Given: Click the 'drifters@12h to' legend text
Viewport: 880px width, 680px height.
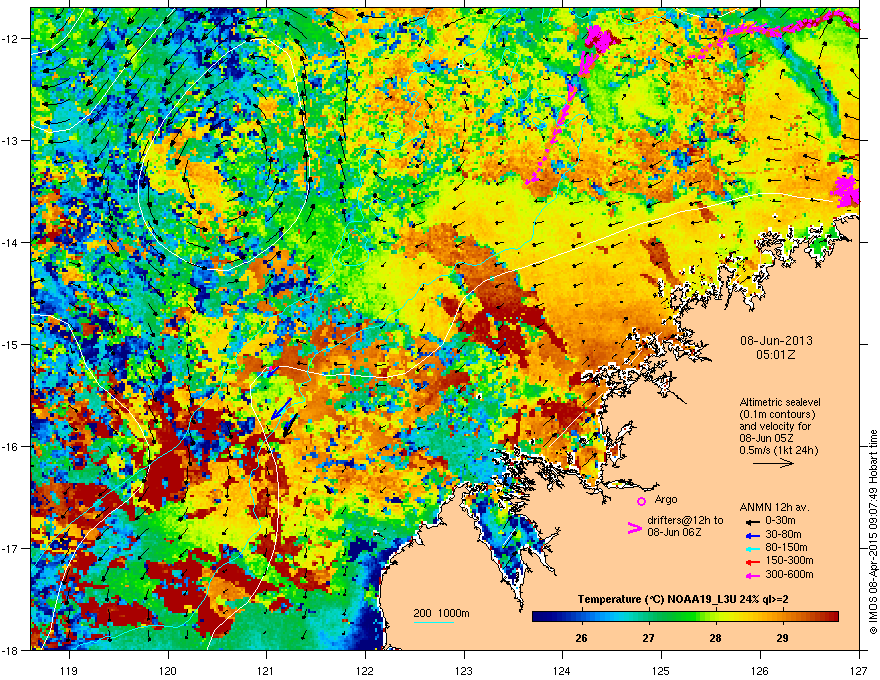Looking at the screenshot, I should tap(685, 521).
